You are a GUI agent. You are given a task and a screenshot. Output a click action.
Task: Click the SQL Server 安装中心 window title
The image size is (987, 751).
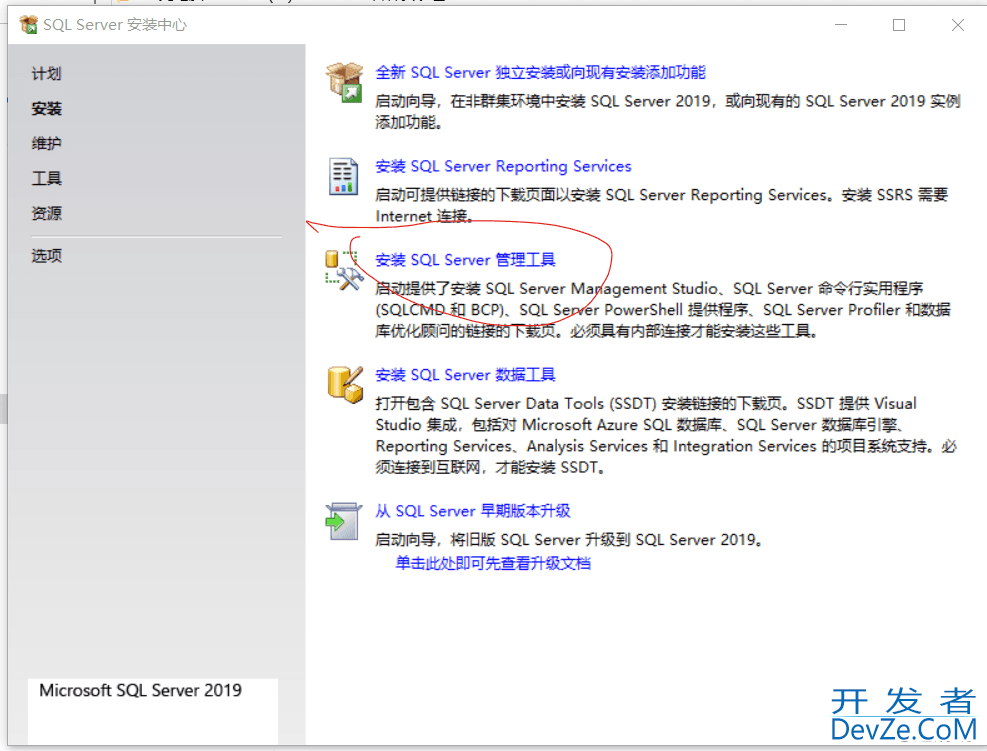point(115,25)
